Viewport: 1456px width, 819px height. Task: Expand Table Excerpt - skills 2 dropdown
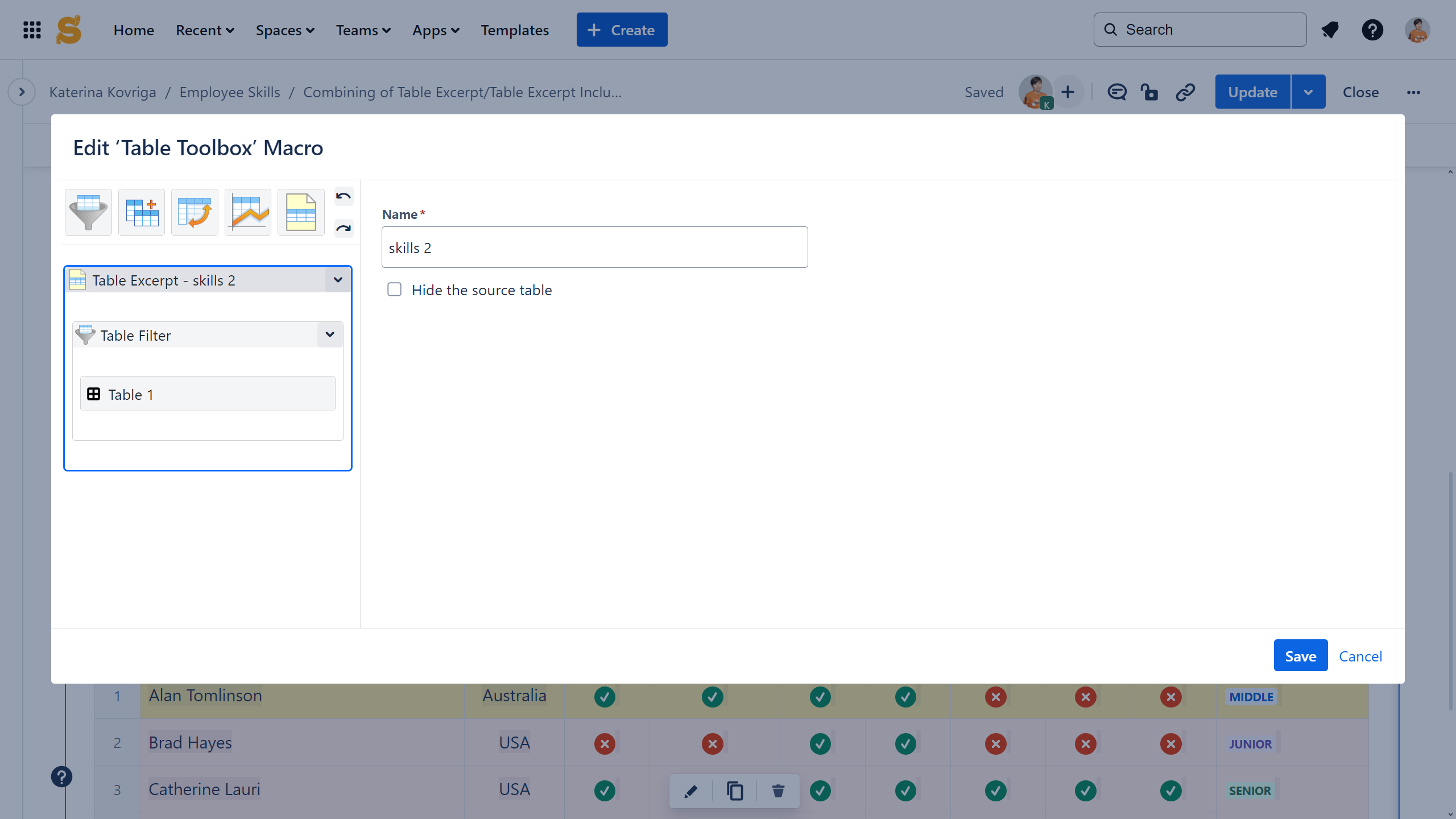(x=338, y=280)
